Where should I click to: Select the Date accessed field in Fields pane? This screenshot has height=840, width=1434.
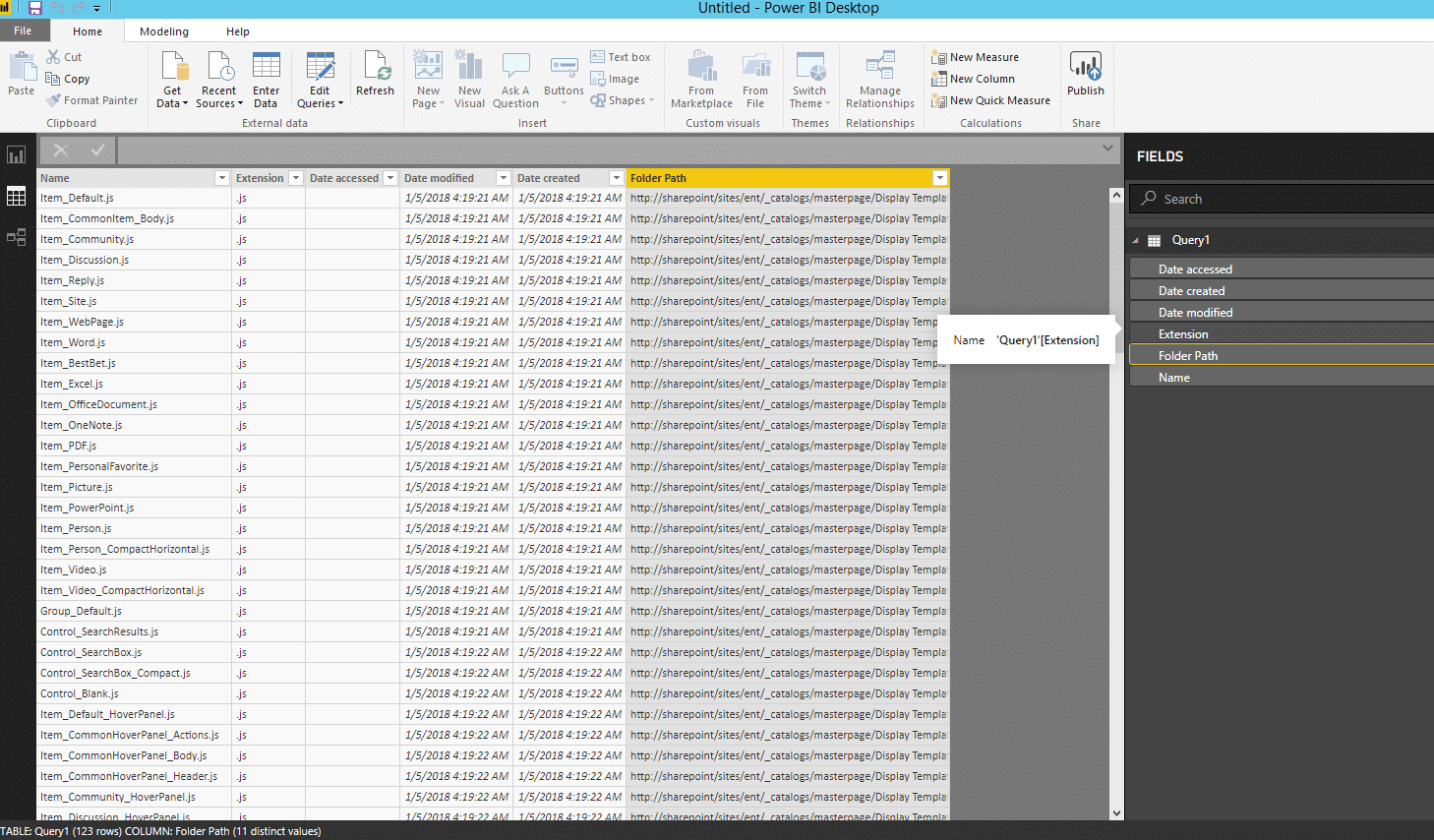pyautogui.click(x=1282, y=270)
